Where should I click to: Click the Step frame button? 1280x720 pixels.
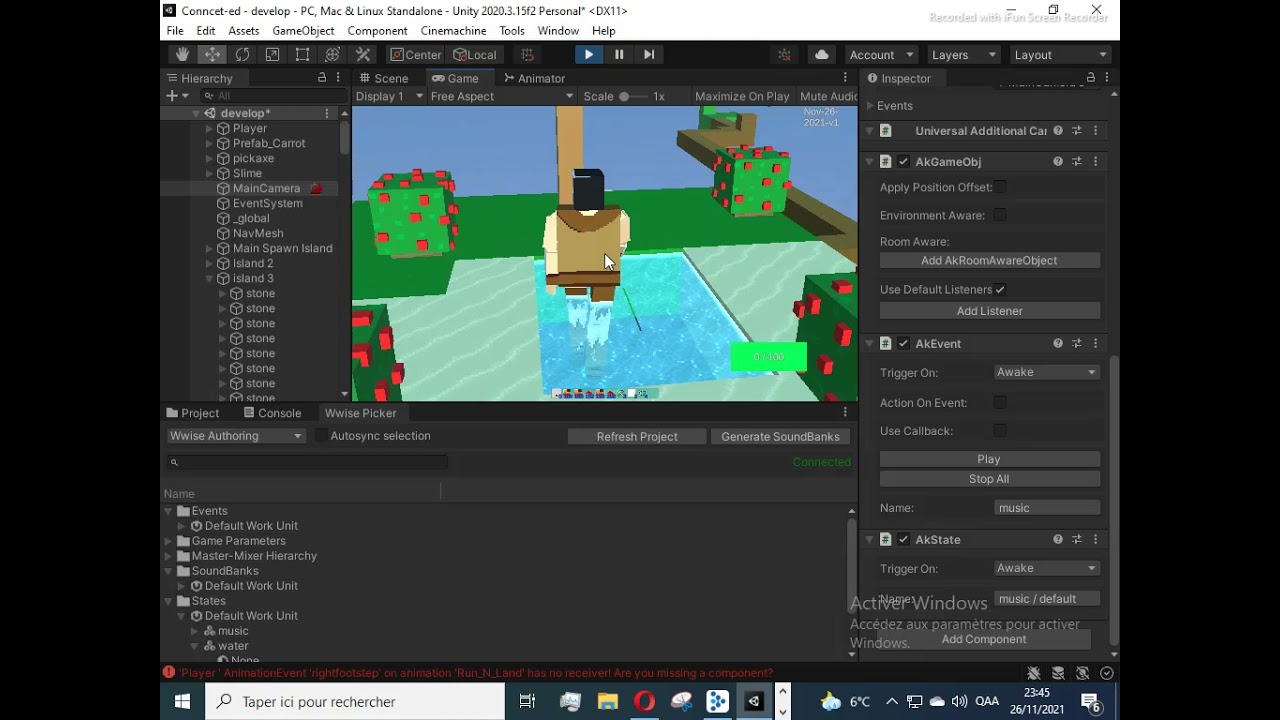[x=649, y=55]
